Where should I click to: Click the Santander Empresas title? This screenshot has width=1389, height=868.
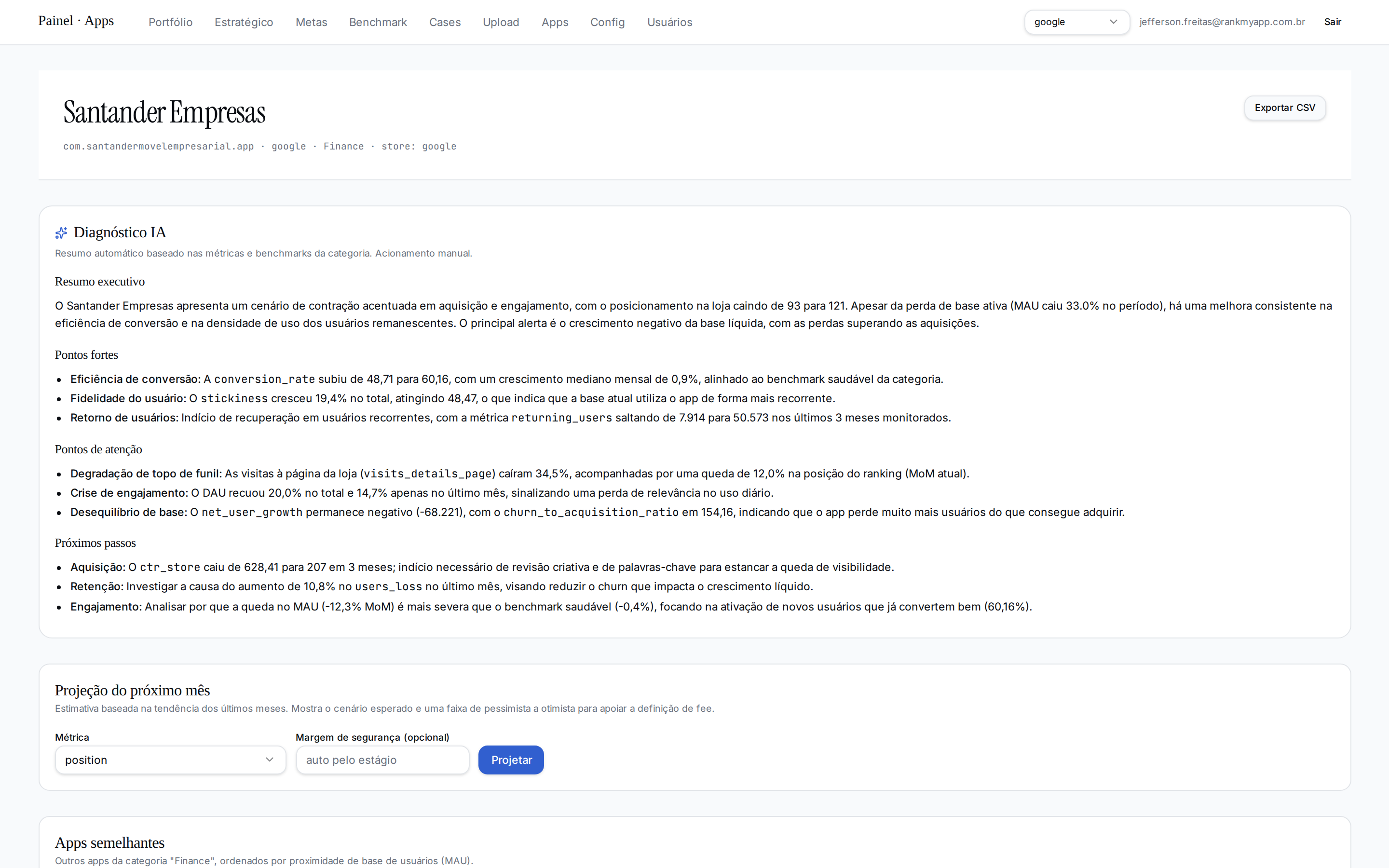[164, 112]
